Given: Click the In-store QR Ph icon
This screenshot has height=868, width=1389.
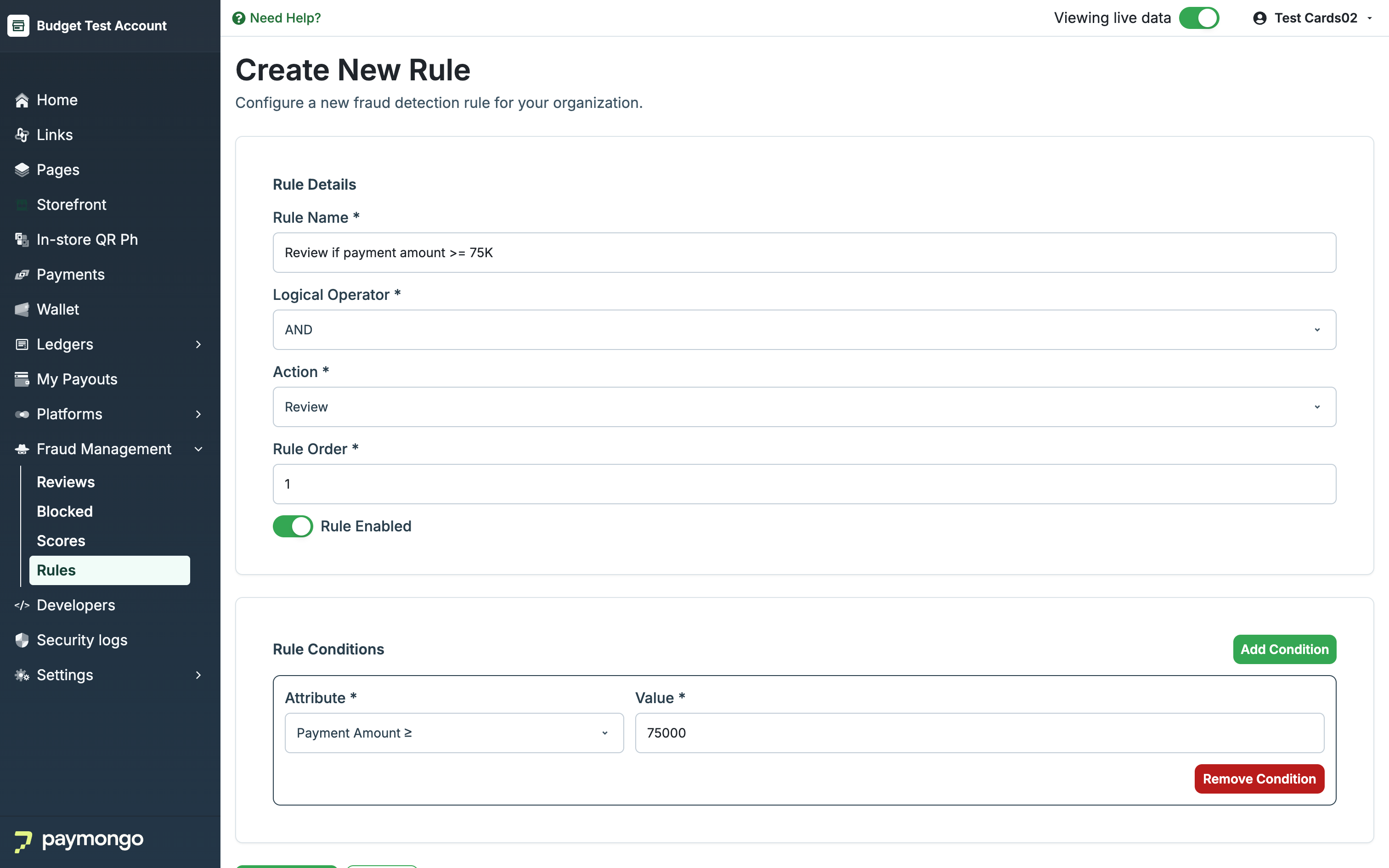Looking at the screenshot, I should 22,240.
